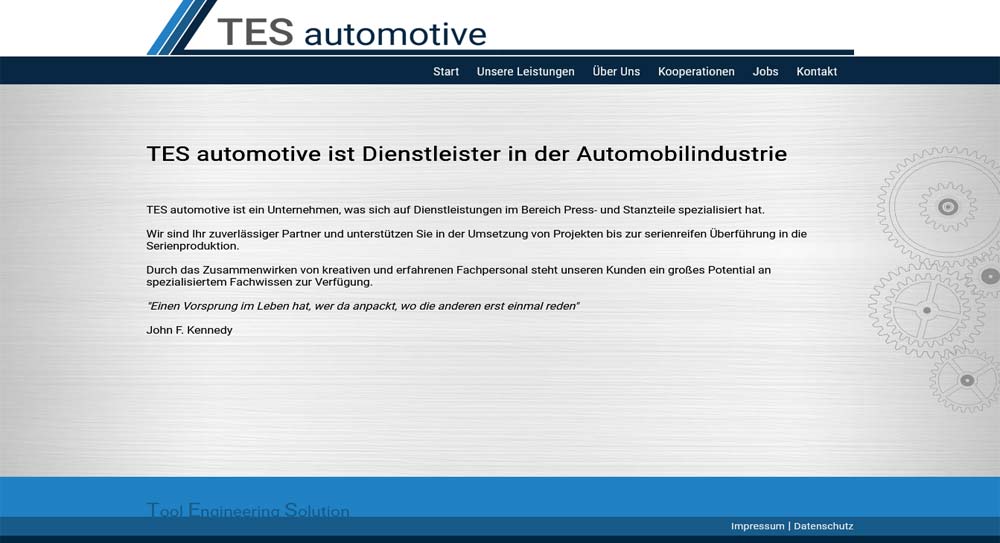The image size is (1000, 543).
Task: Click the Tool Engineering Solution footer text
Action: tap(248, 510)
